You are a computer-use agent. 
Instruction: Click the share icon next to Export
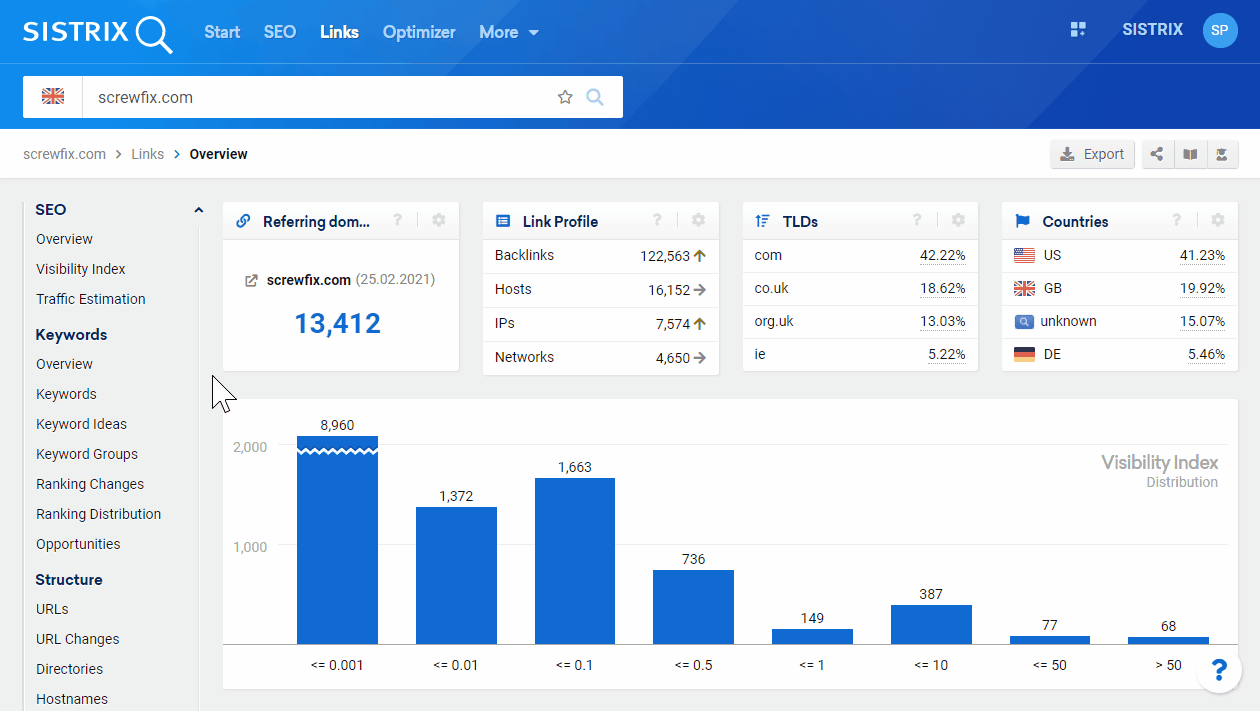pos(1157,154)
